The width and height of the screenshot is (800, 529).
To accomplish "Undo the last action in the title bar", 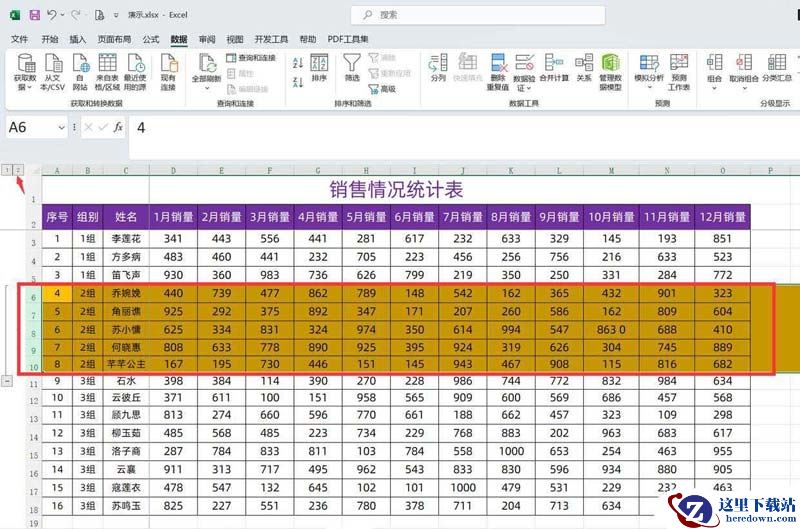I will coord(52,15).
